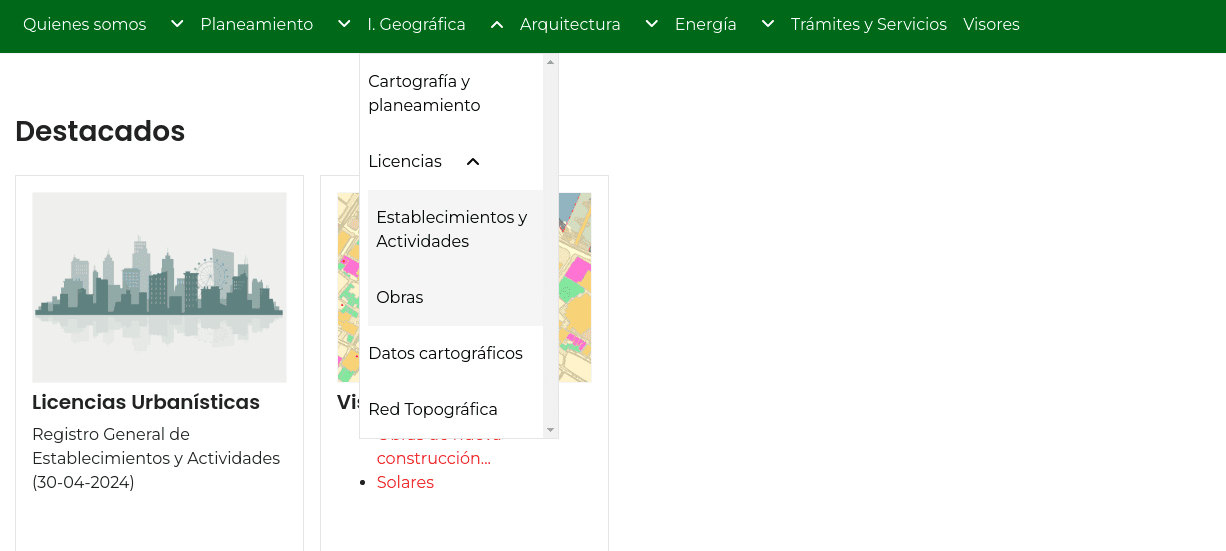Choose Obras in the Licencias submenu
This screenshot has height=551, width=1226.
click(x=400, y=297)
